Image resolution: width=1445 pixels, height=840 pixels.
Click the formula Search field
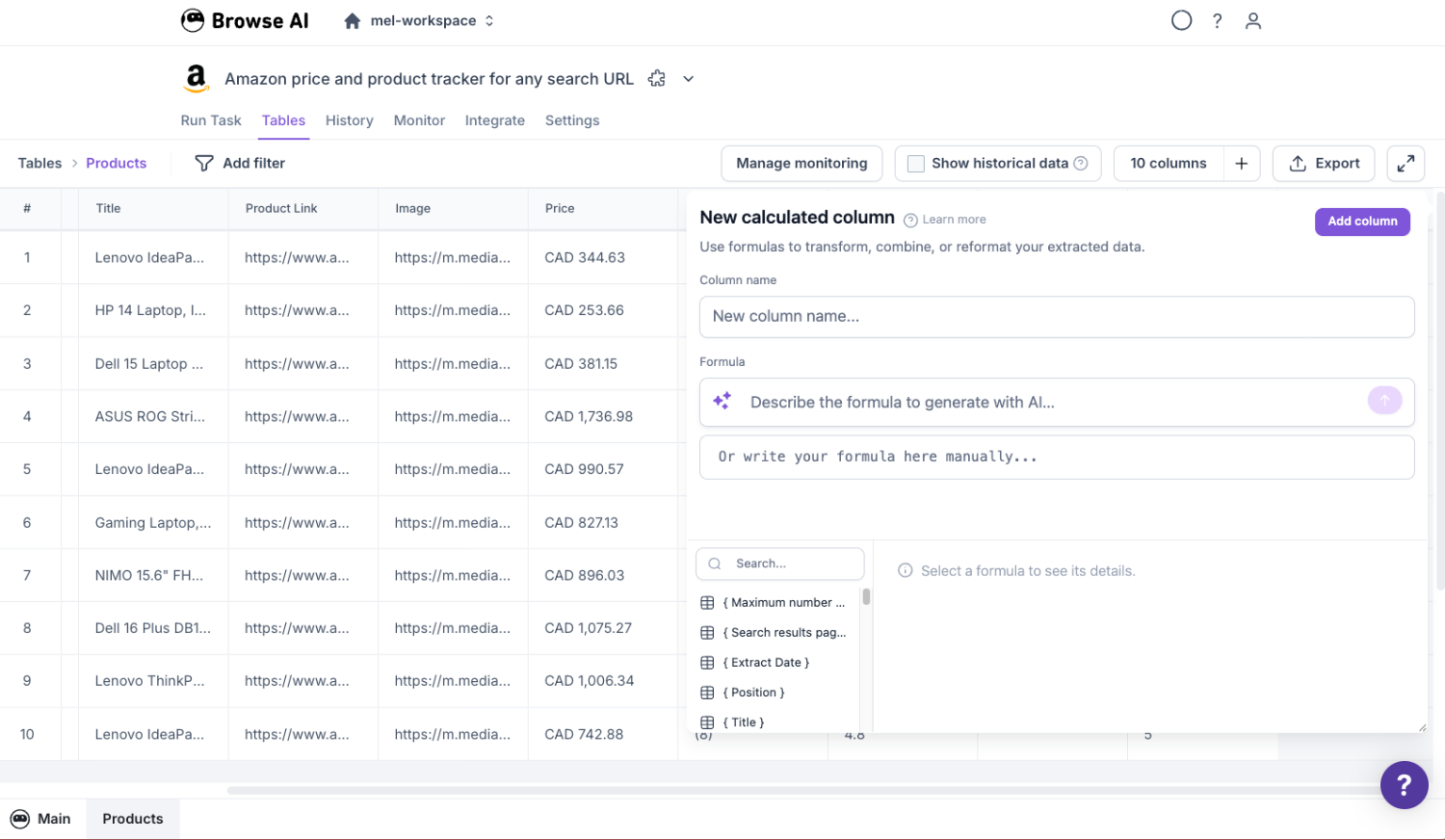click(x=780, y=564)
